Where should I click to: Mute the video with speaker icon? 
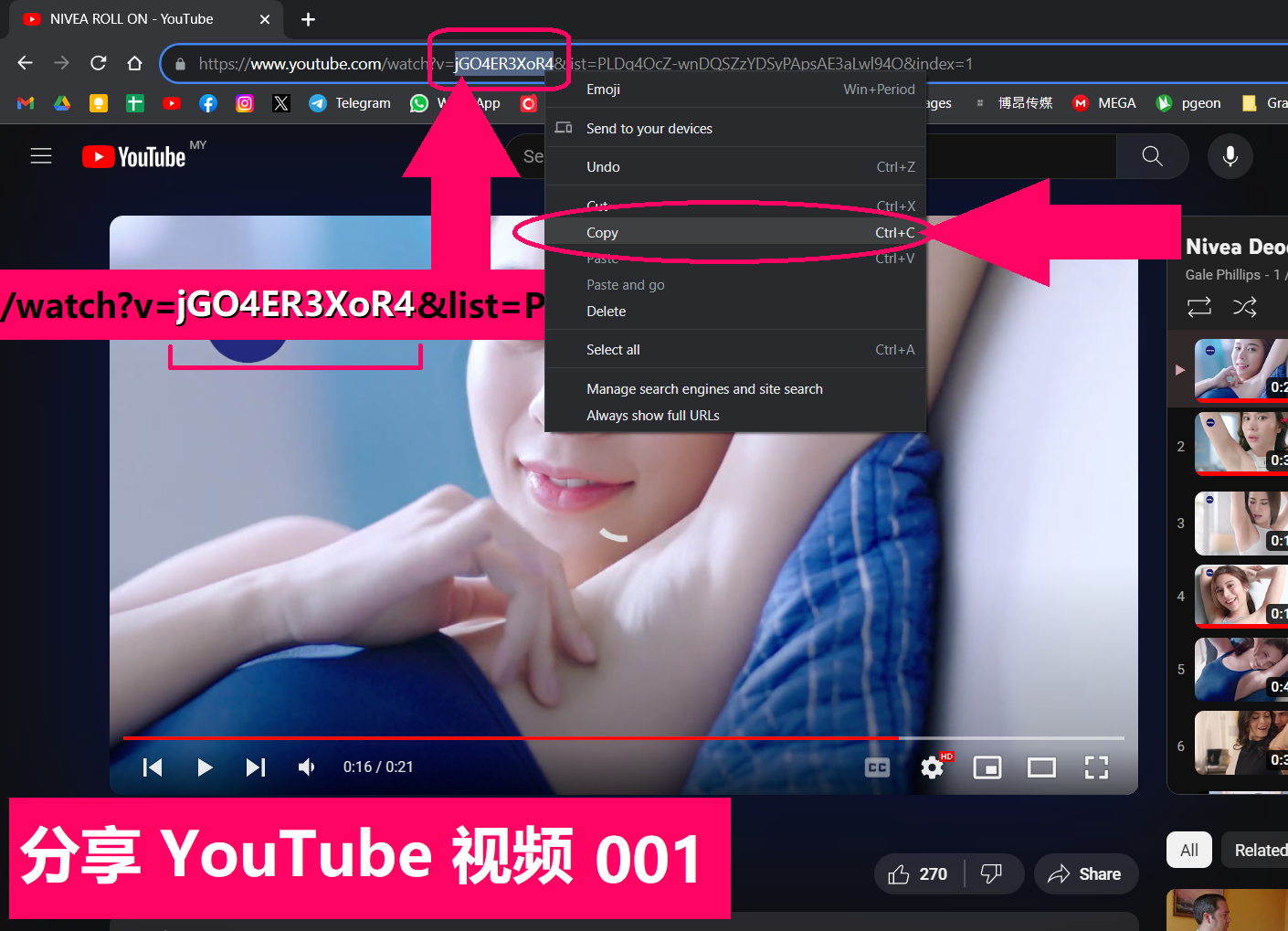point(307,767)
